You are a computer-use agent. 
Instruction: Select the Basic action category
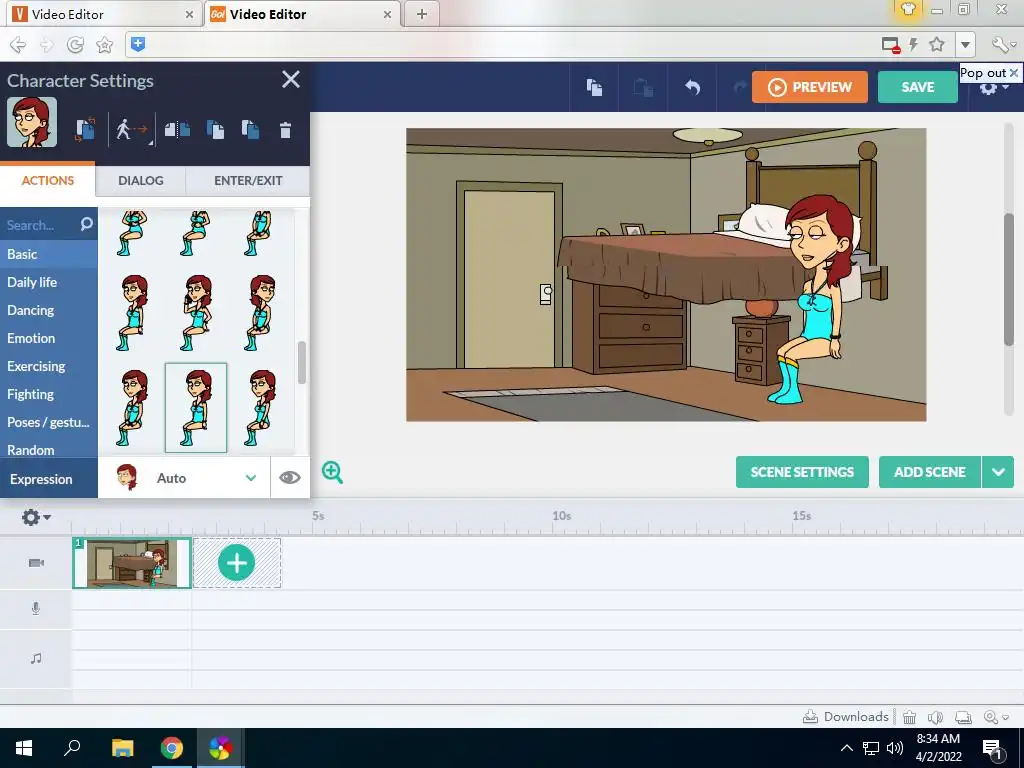click(x=49, y=254)
